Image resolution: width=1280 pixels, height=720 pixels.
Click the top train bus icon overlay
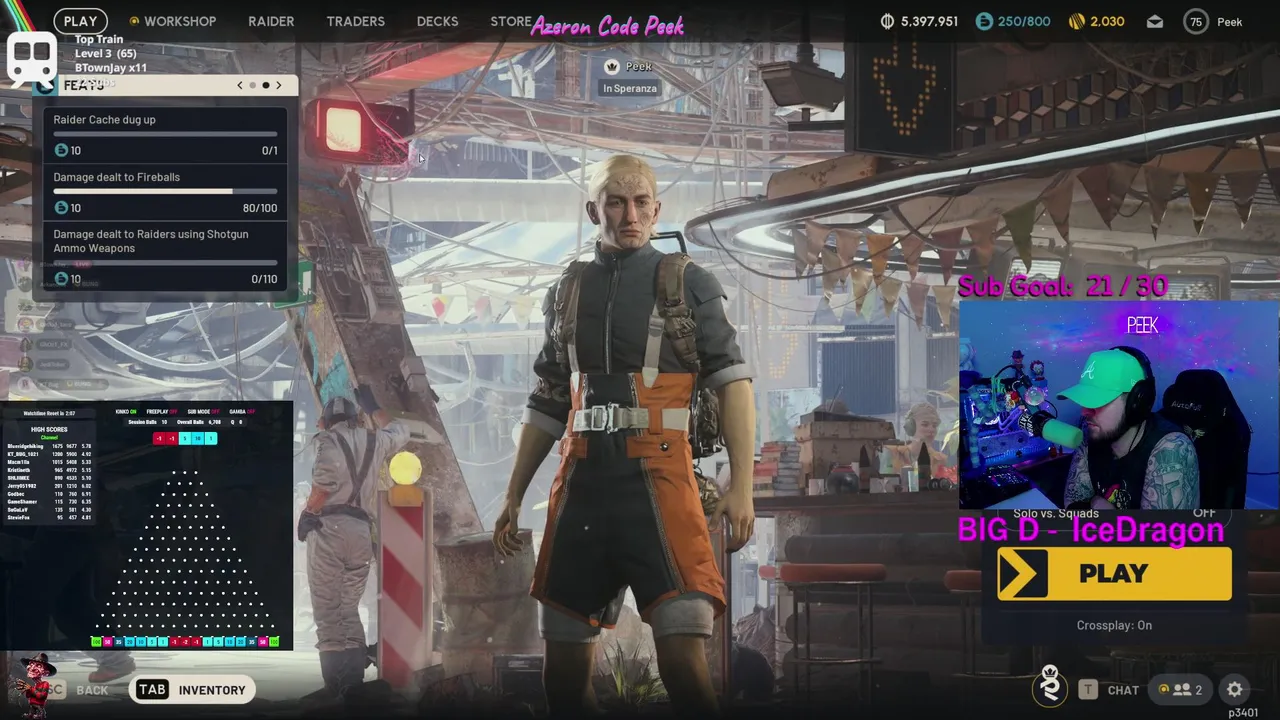pyautogui.click(x=31, y=57)
